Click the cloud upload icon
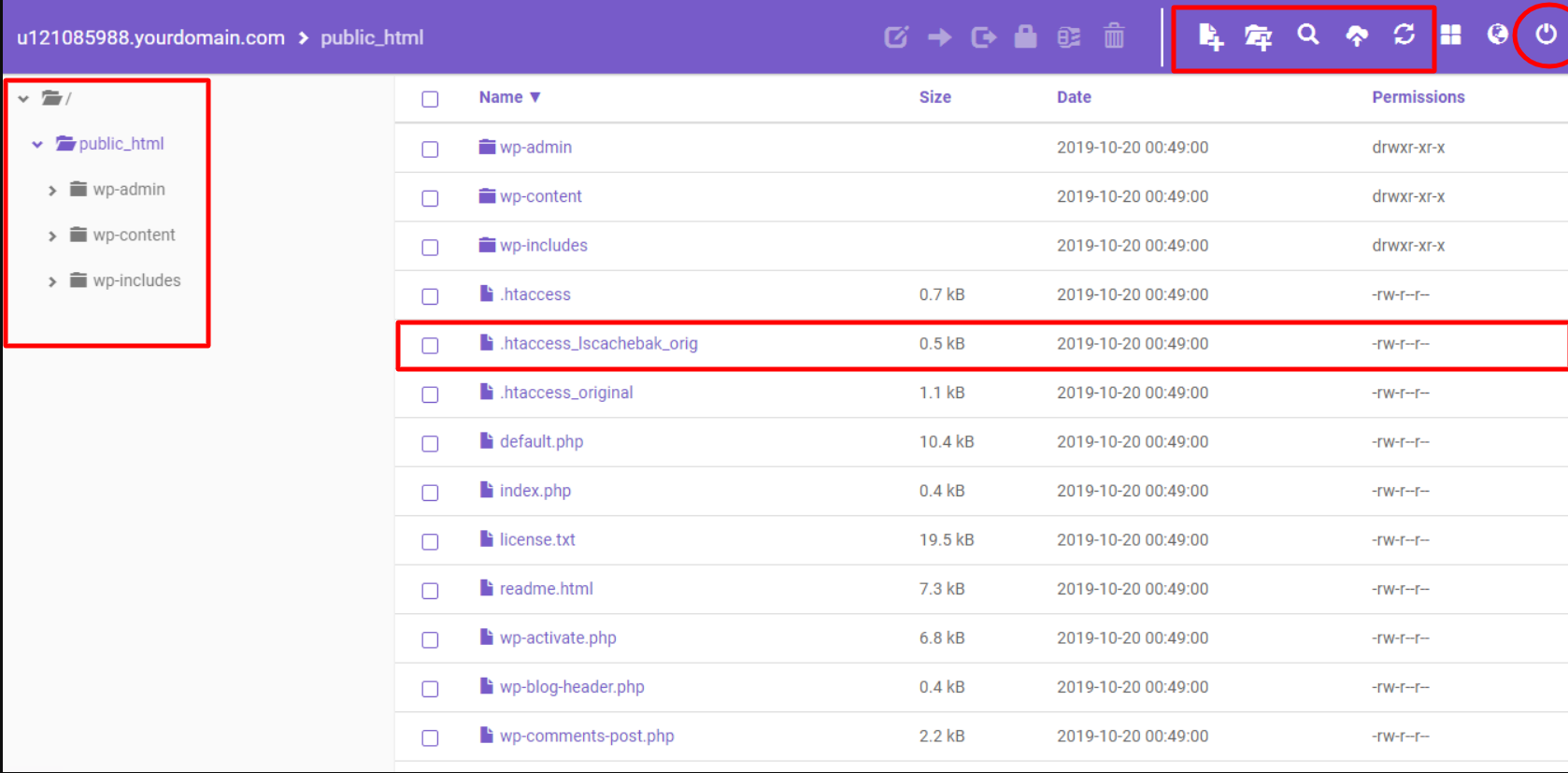The width and height of the screenshot is (1568, 773). pos(1356,36)
